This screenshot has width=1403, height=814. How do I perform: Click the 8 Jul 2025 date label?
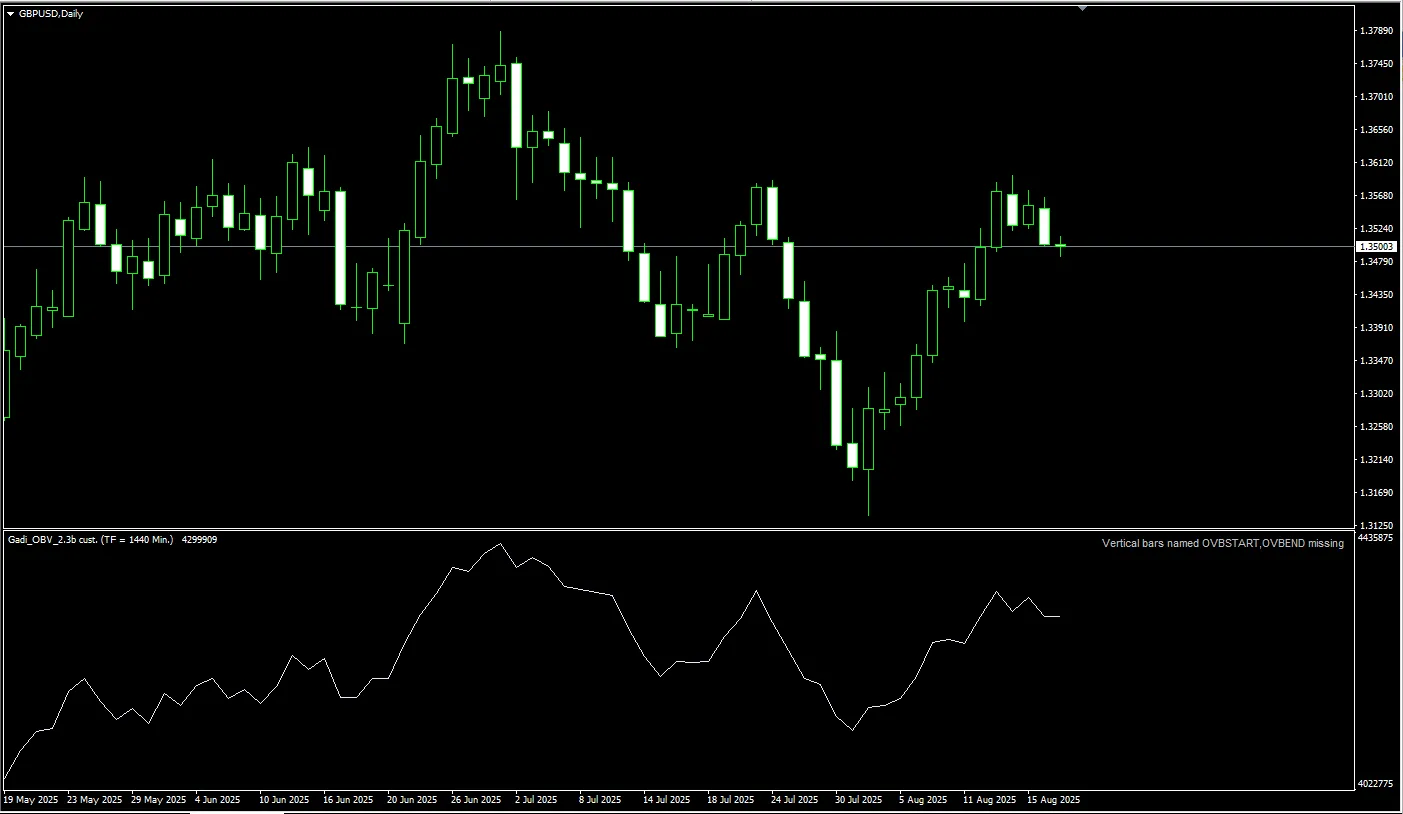(x=600, y=800)
